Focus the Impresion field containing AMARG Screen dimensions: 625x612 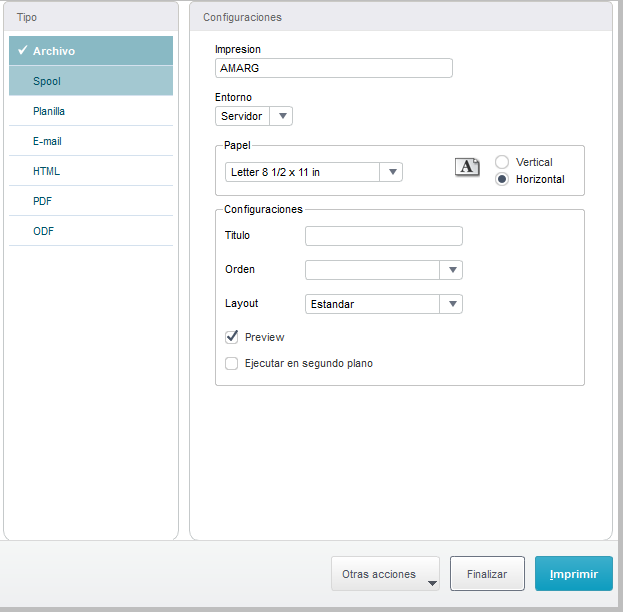(334, 68)
